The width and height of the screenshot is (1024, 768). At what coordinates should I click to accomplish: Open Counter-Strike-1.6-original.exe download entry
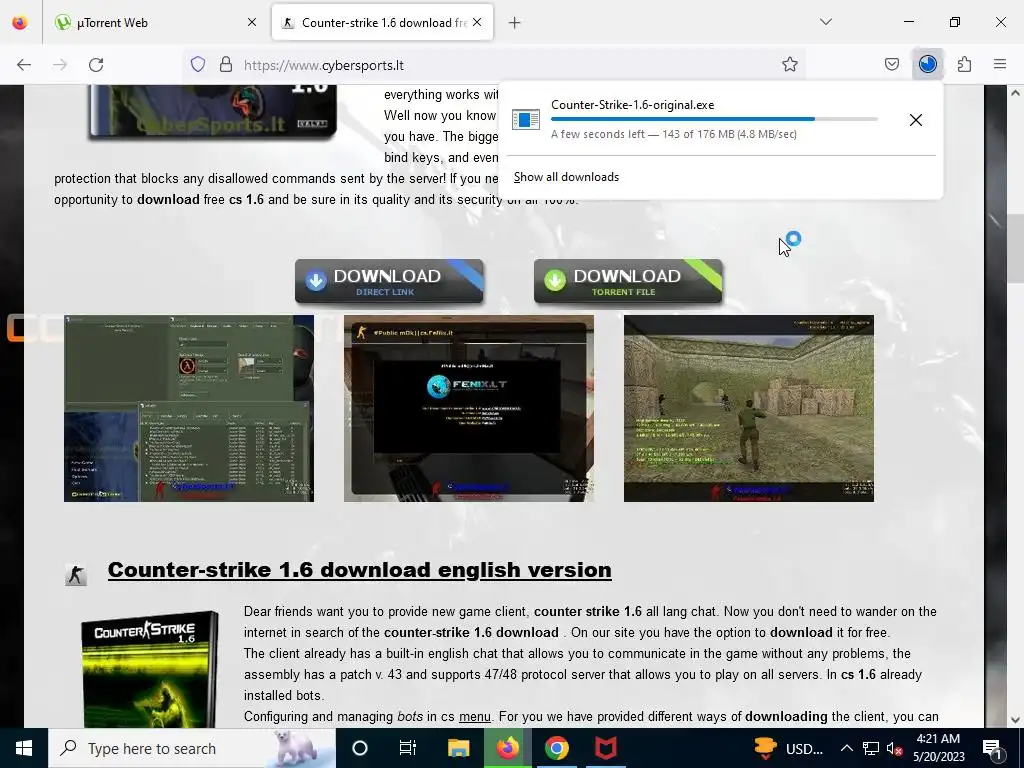pyautogui.click(x=699, y=120)
